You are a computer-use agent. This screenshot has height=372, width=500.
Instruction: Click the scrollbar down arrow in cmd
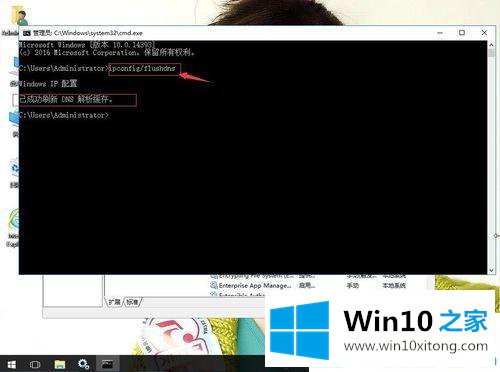coord(491,270)
